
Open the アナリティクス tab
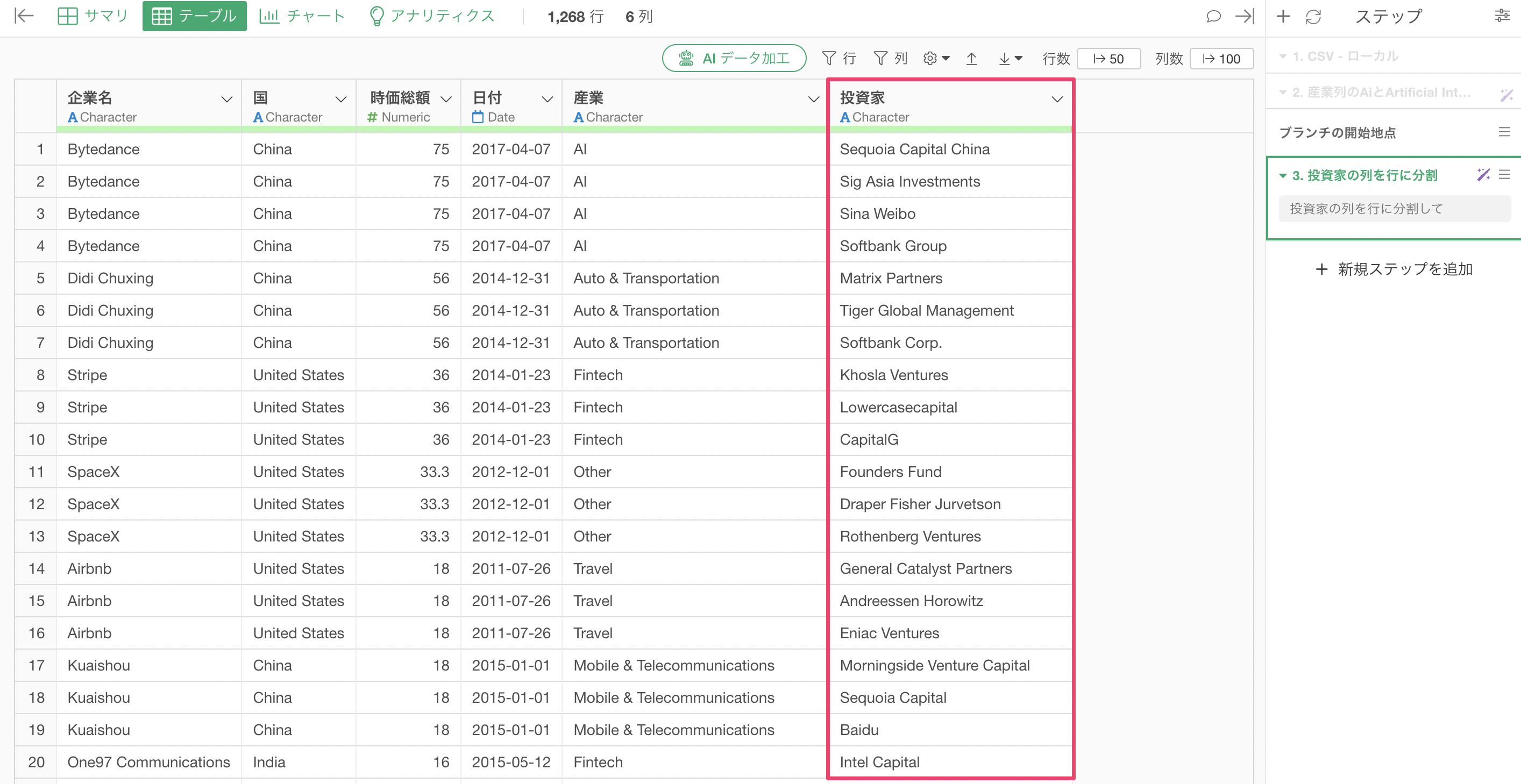432,16
